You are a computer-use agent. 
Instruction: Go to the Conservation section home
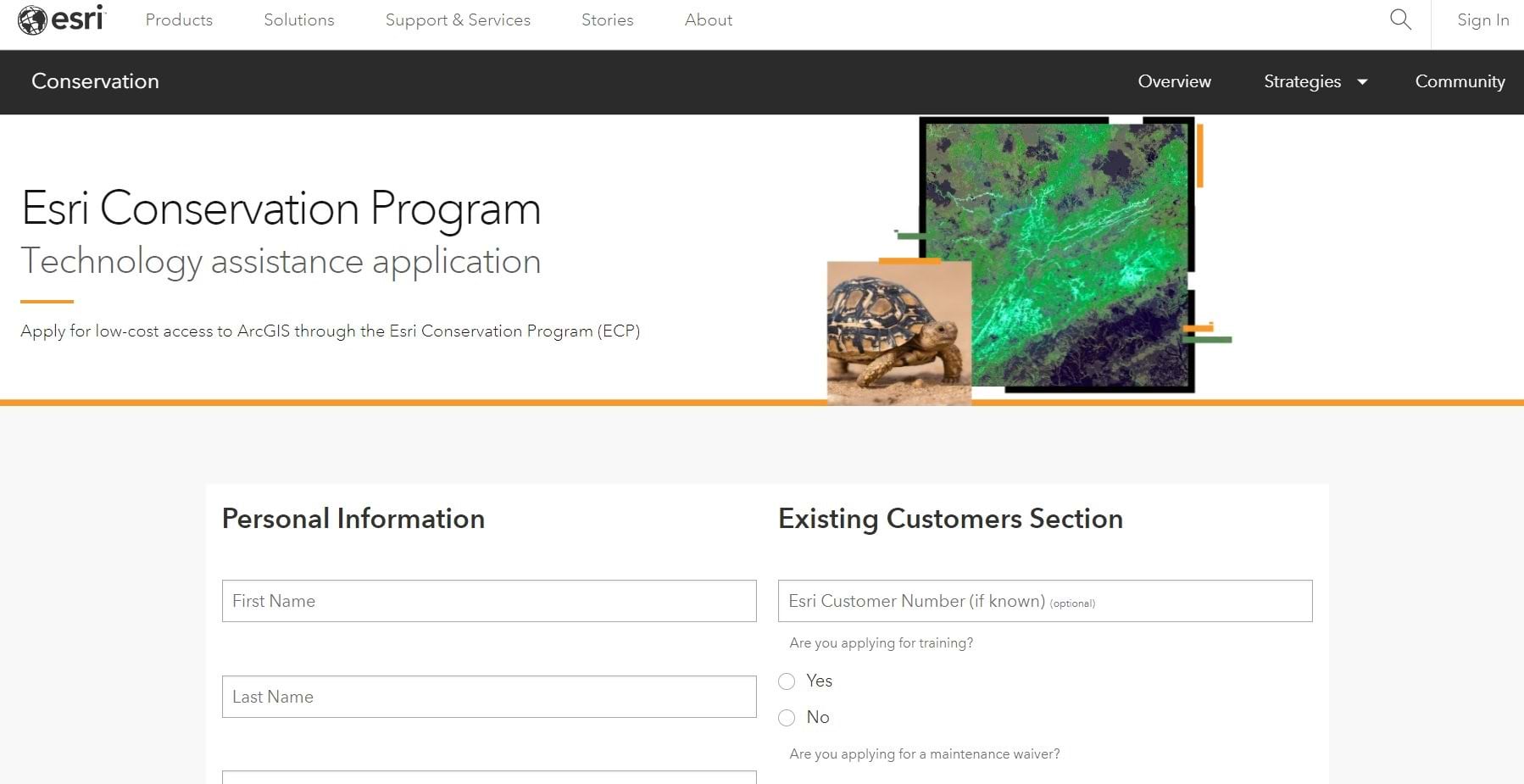coord(95,81)
